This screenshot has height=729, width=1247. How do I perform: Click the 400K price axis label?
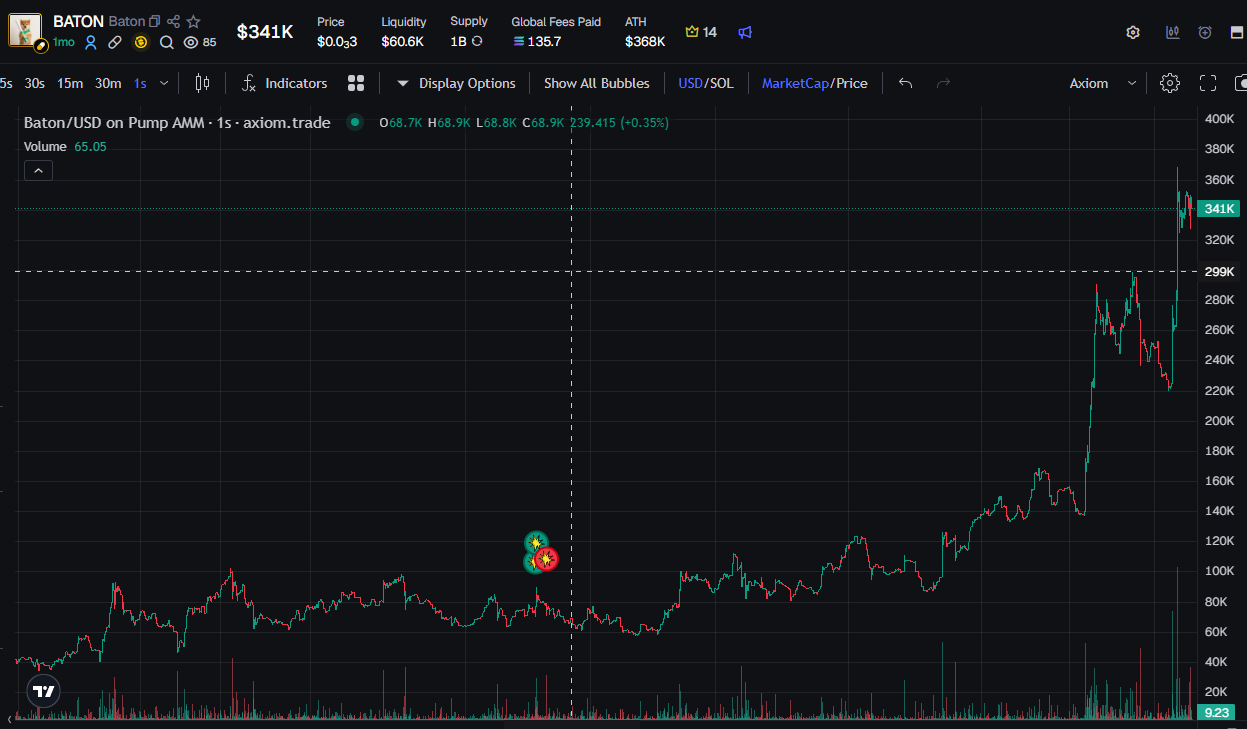(x=1220, y=119)
